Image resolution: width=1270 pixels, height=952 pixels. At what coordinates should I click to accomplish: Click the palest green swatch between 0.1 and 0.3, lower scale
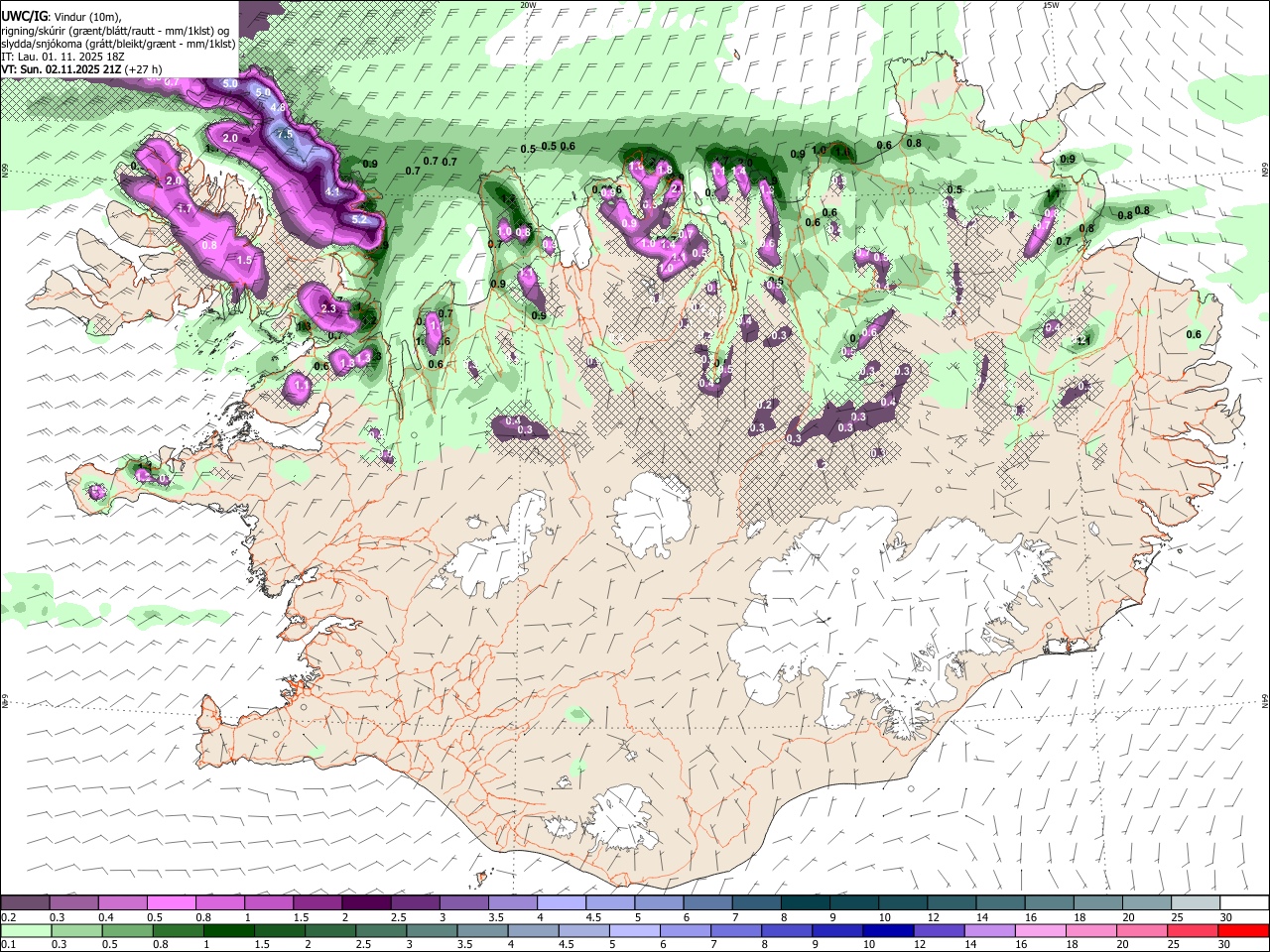click(x=26, y=931)
